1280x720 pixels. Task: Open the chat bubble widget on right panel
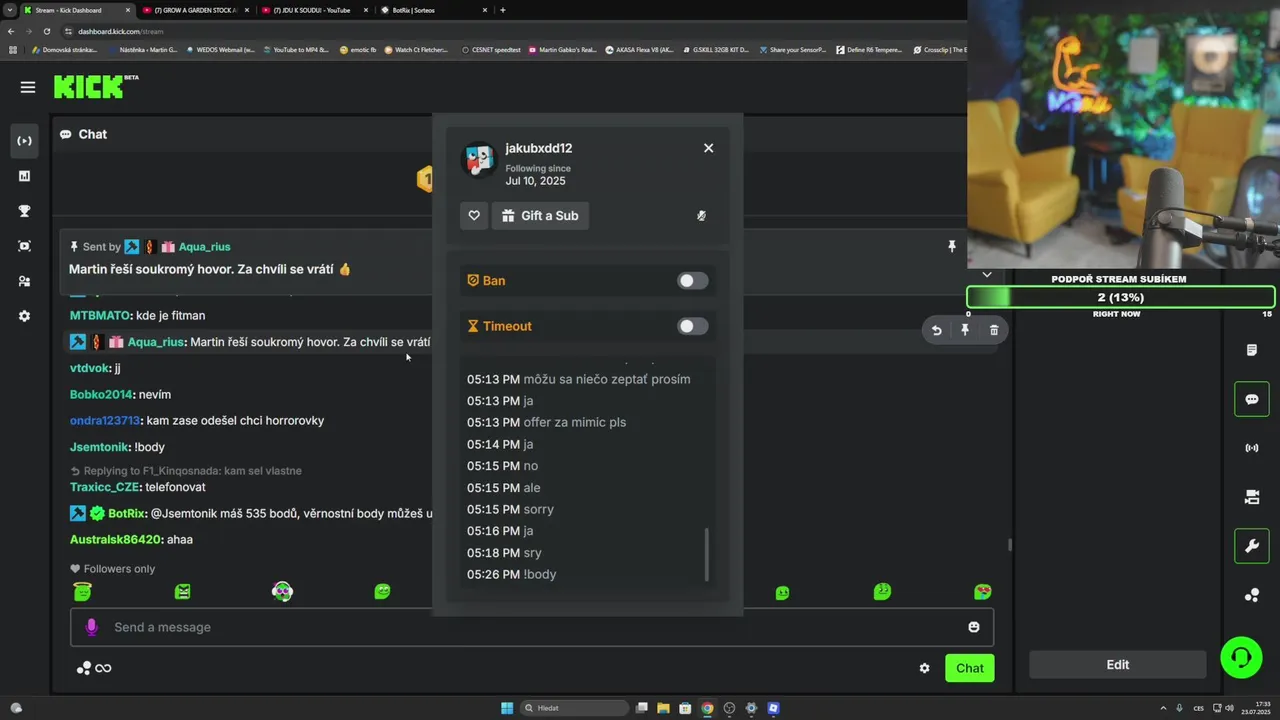coord(1252,399)
